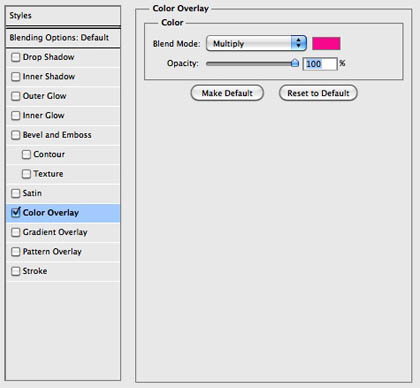Enable the Contour sub-option checkbox

(26, 154)
